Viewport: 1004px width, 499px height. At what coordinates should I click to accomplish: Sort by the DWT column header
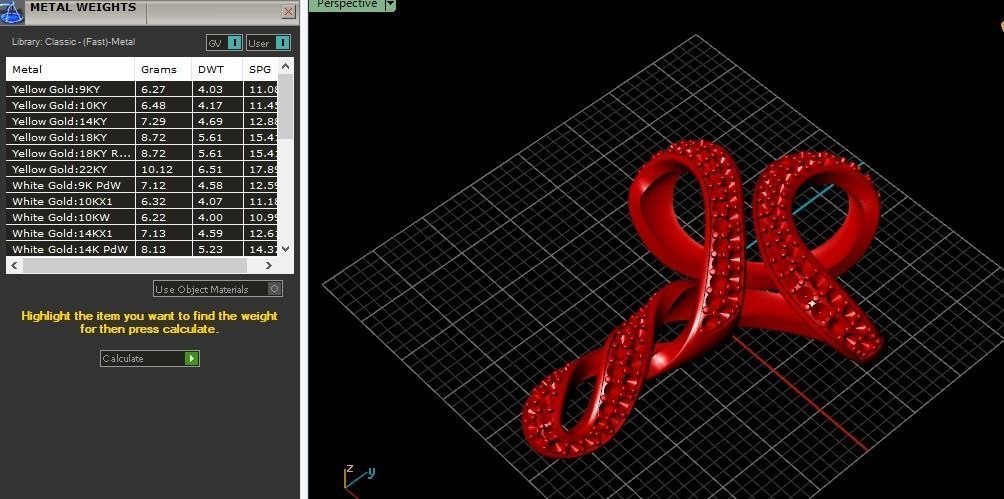pyautogui.click(x=217, y=69)
